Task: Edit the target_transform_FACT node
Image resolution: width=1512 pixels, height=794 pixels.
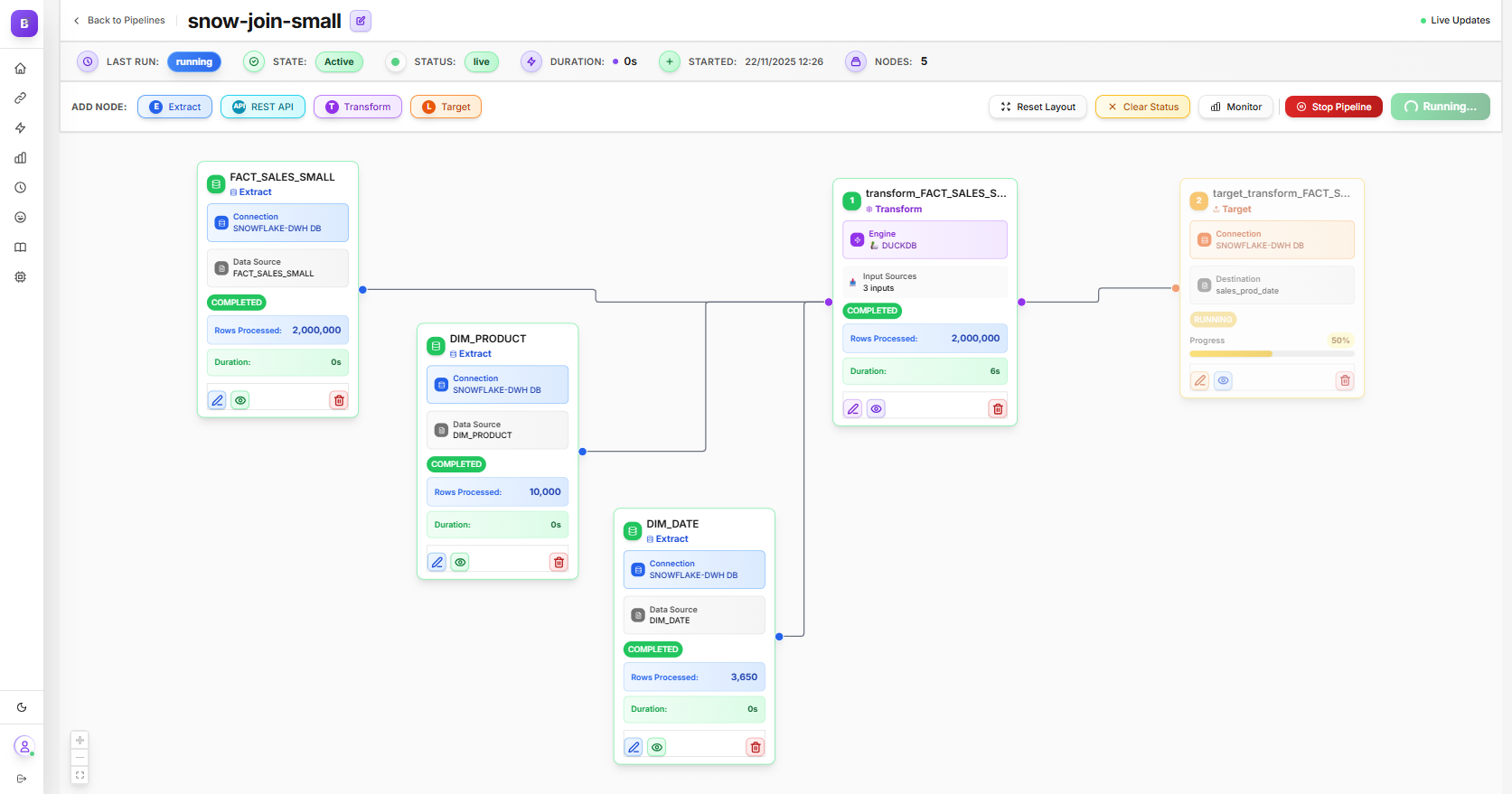Action: tap(1200, 380)
